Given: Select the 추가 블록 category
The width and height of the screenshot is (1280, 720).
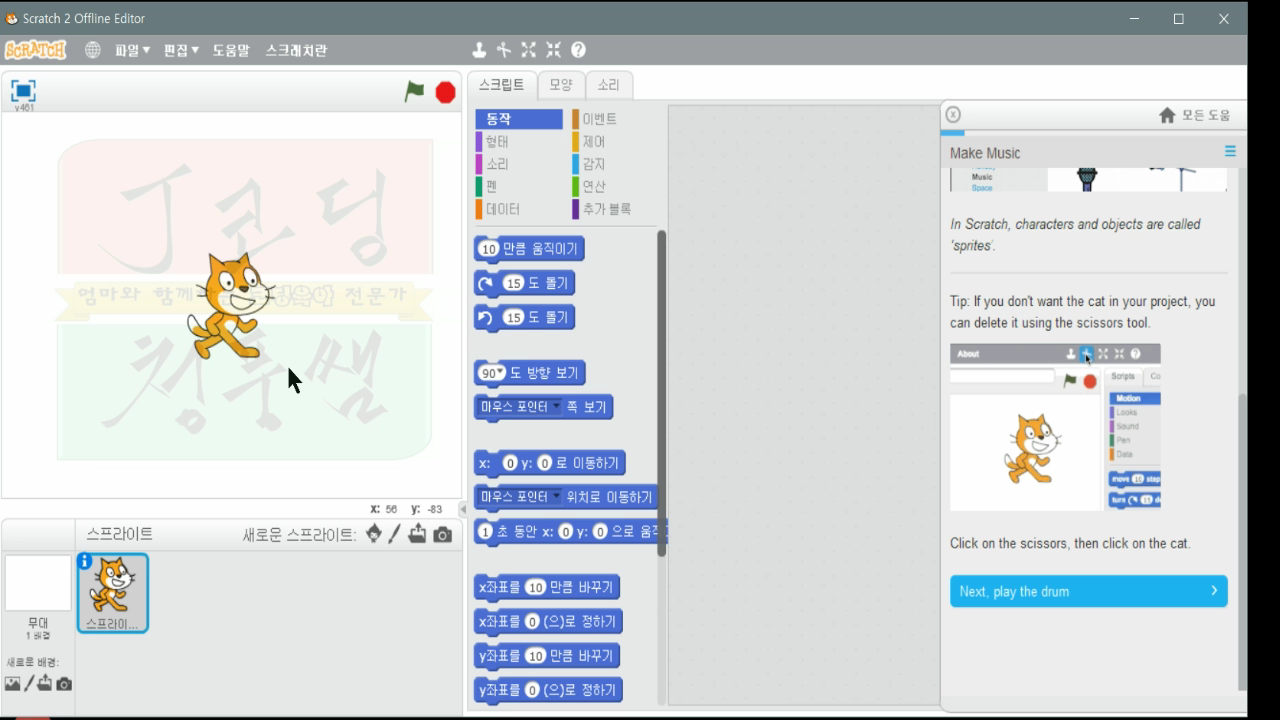Looking at the screenshot, I should coord(614,209).
